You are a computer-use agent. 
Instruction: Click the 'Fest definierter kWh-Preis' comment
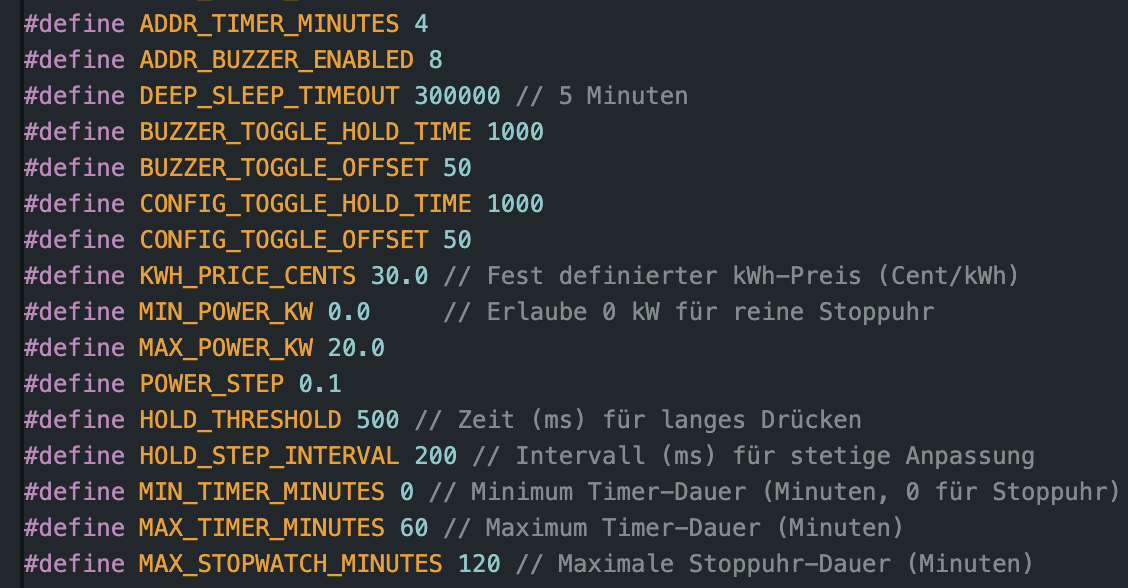point(674,276)
